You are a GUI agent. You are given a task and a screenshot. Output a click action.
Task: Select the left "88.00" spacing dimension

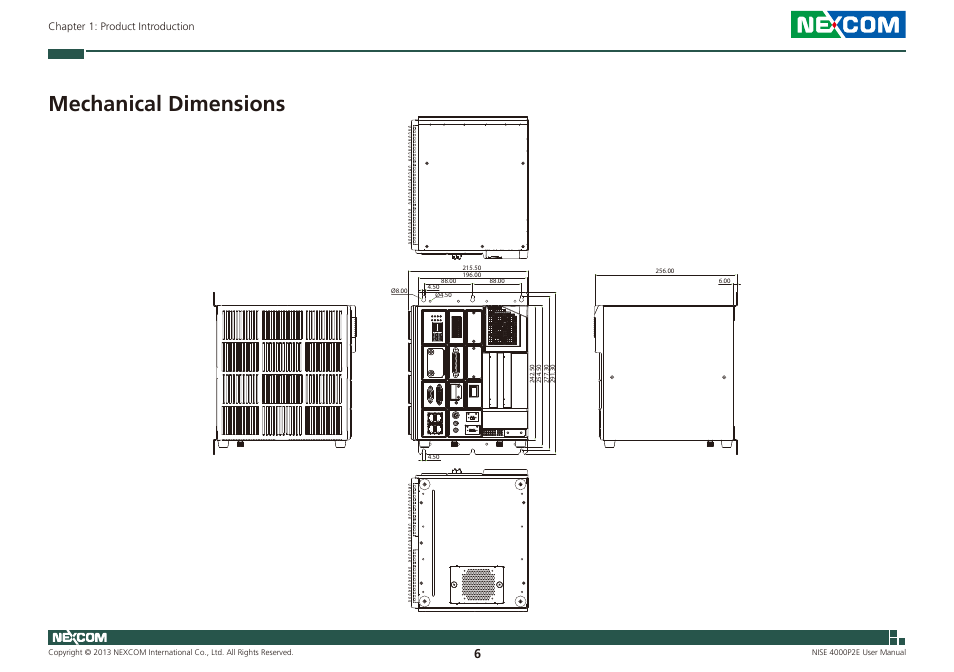448,281
